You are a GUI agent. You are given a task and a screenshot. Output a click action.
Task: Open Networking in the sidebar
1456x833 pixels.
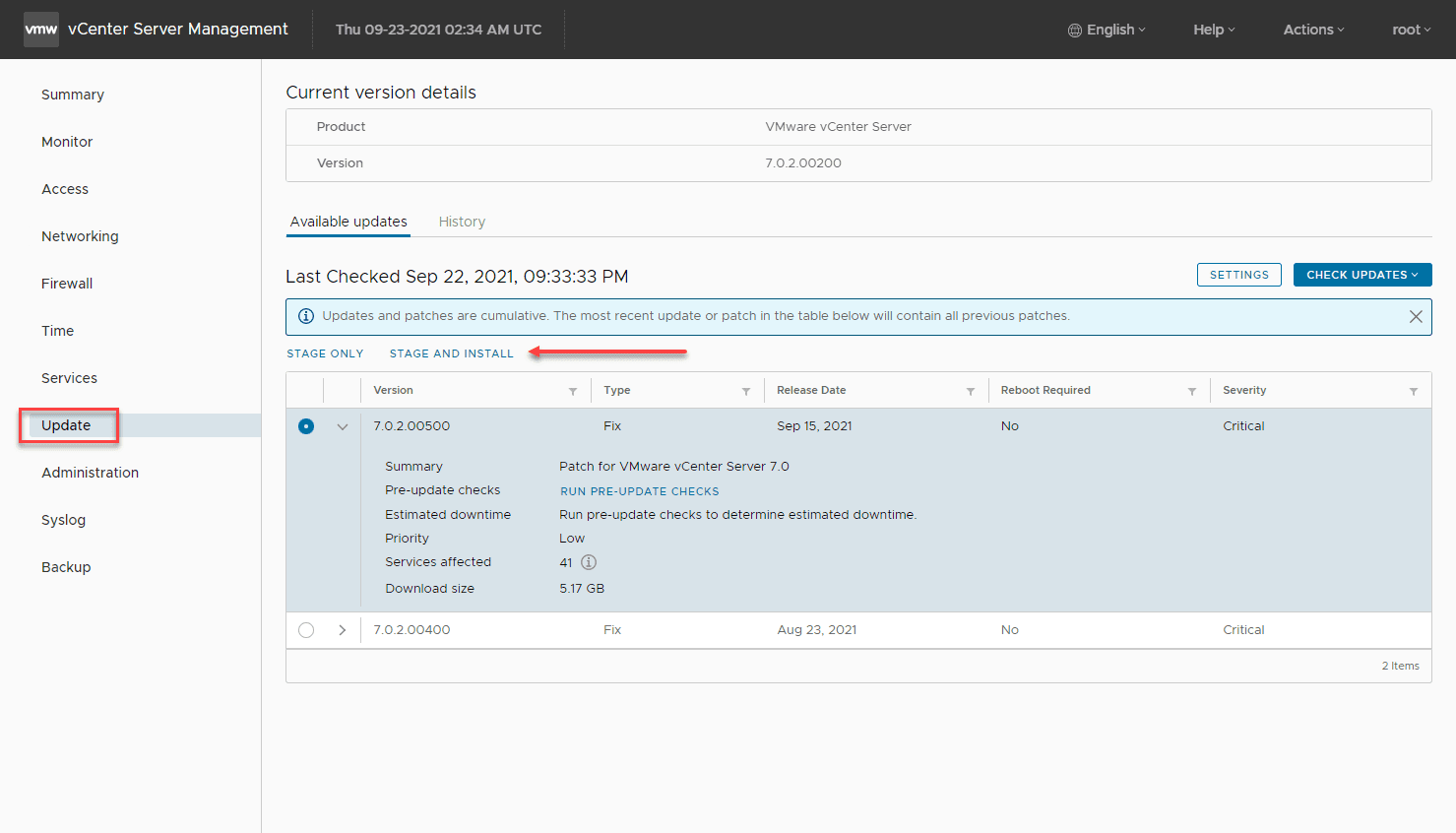click(80, 236)
